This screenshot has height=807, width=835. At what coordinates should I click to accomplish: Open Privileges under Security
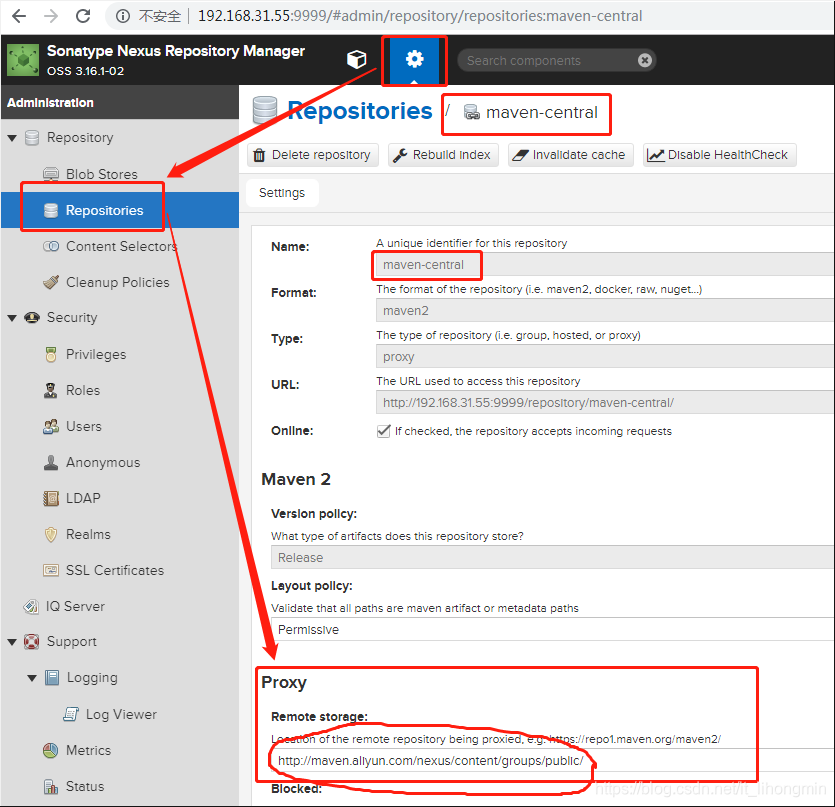pyautogui.click(x=96, y=354)
